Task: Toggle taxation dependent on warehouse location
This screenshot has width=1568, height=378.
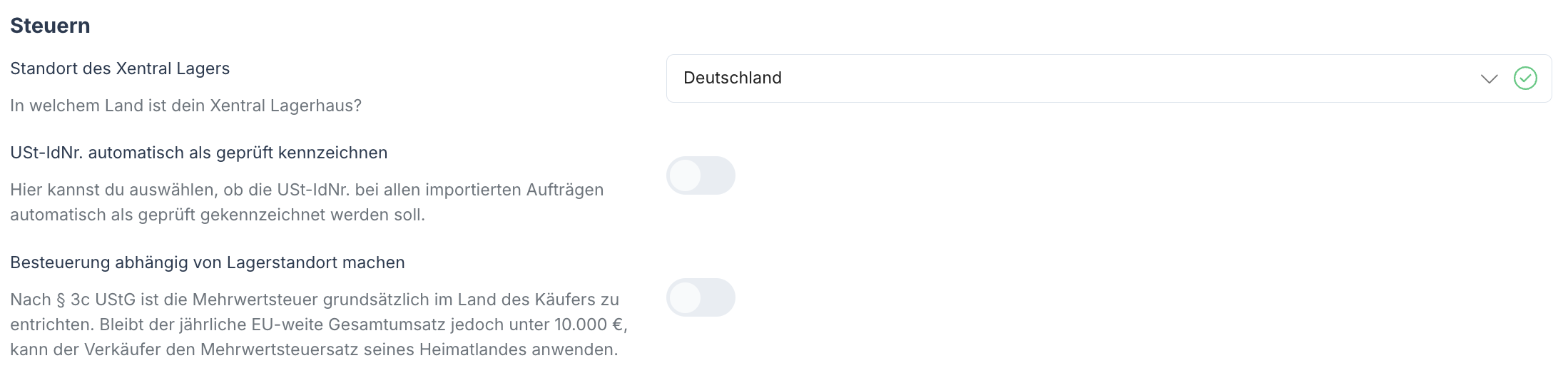Action: (701, 297)
